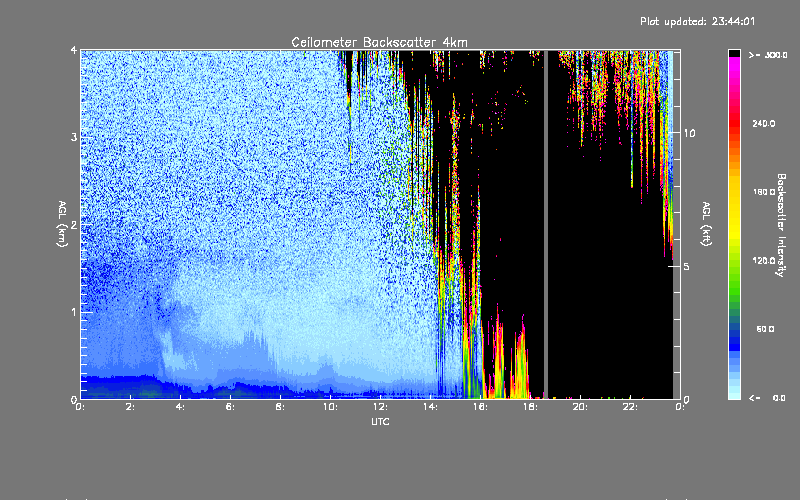This screenshot has width=800, height=500.
Task: Click the UTC x-axis label
Action: pos(380,421)
